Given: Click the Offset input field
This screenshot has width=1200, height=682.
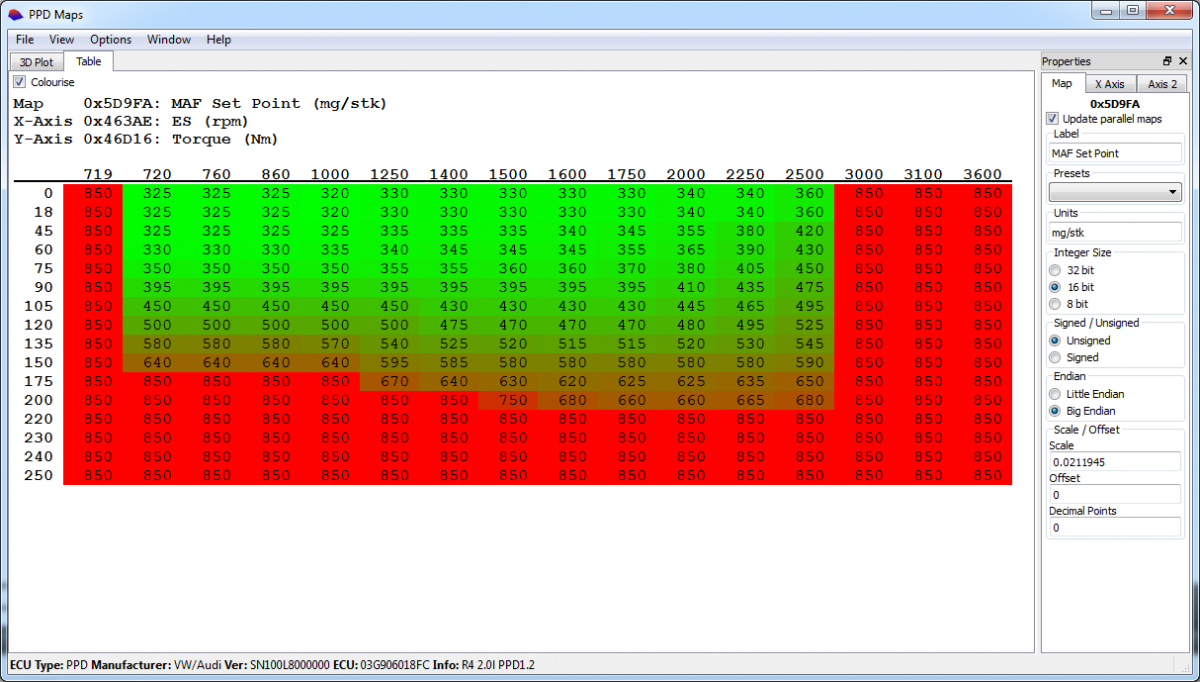Looking at the screenshot, I should click(1115, 495).
